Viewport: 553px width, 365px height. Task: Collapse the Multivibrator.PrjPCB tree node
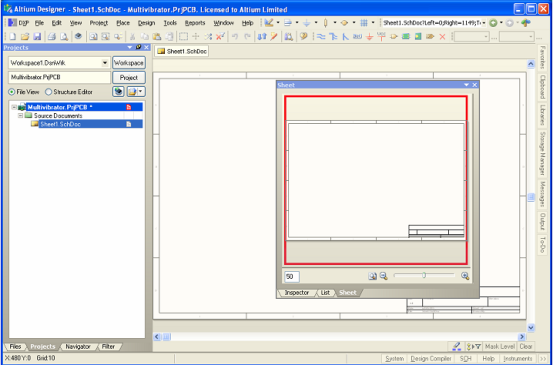pos(14,107)
